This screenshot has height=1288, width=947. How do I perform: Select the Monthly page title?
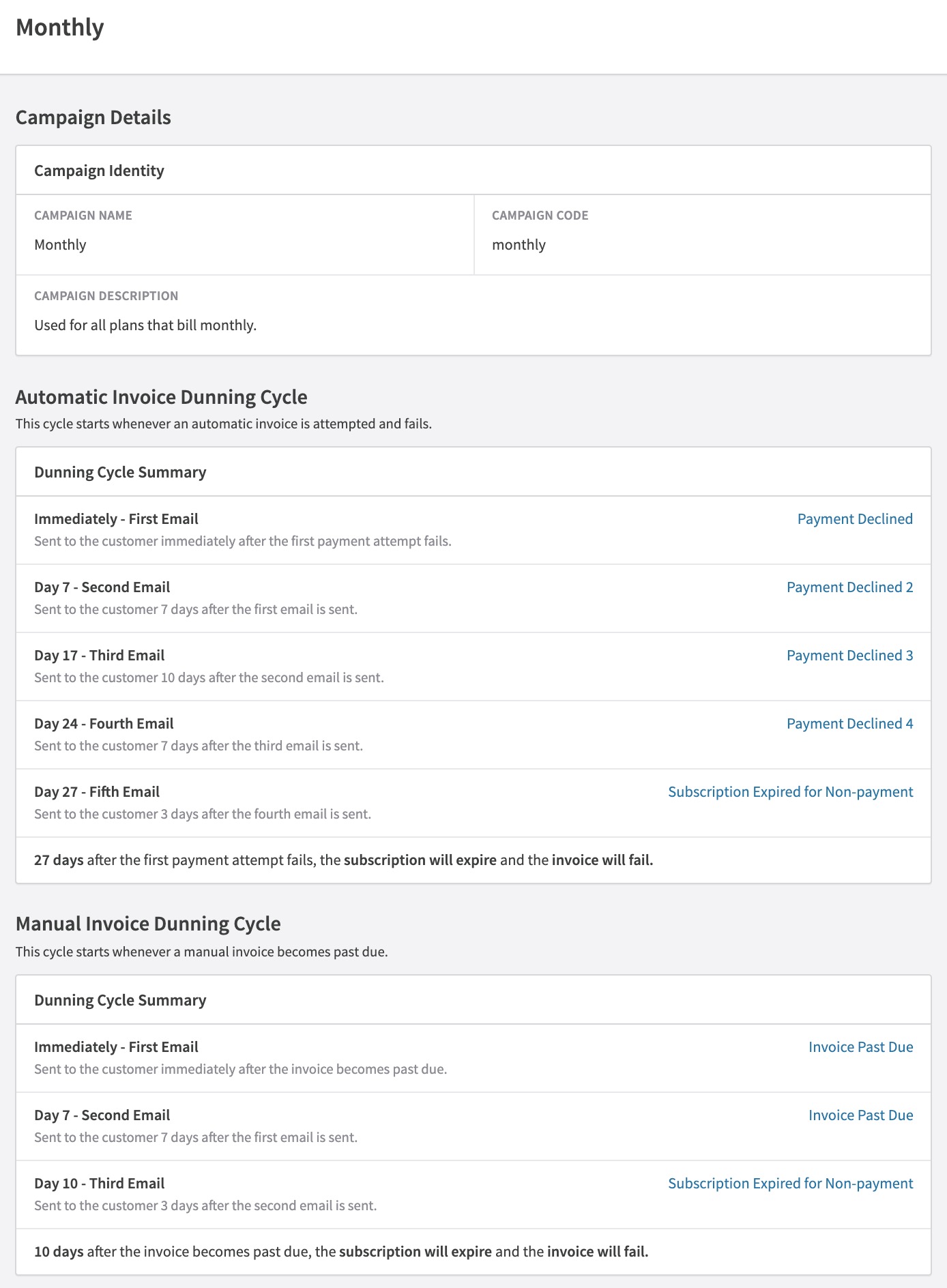pyautogui.click(x=60, y=28)
